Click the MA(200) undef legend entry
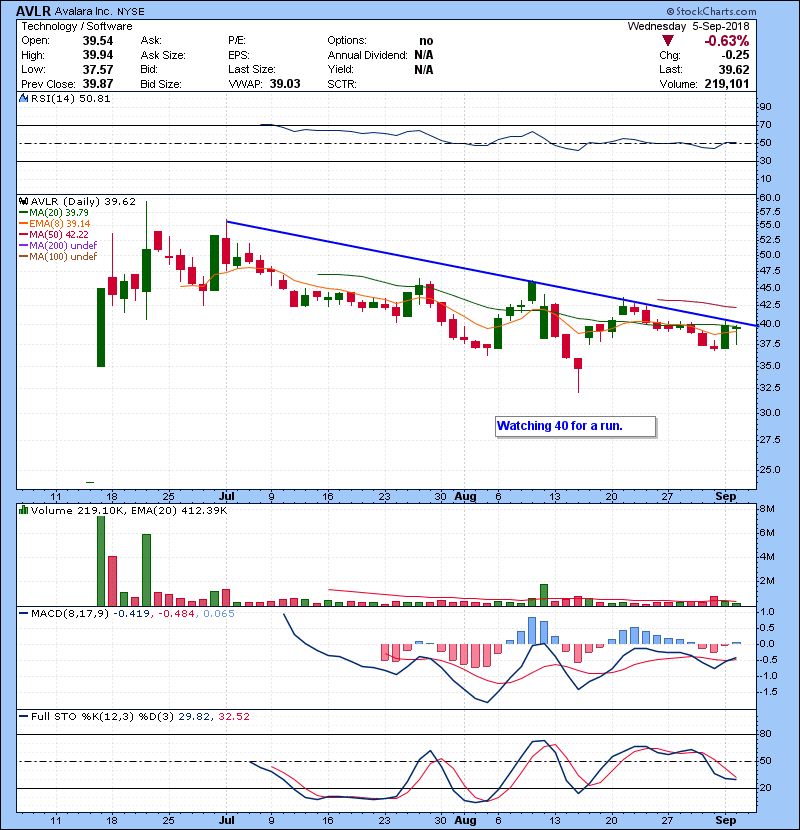This screenshot has width=800, height=830. pos(58,246)
